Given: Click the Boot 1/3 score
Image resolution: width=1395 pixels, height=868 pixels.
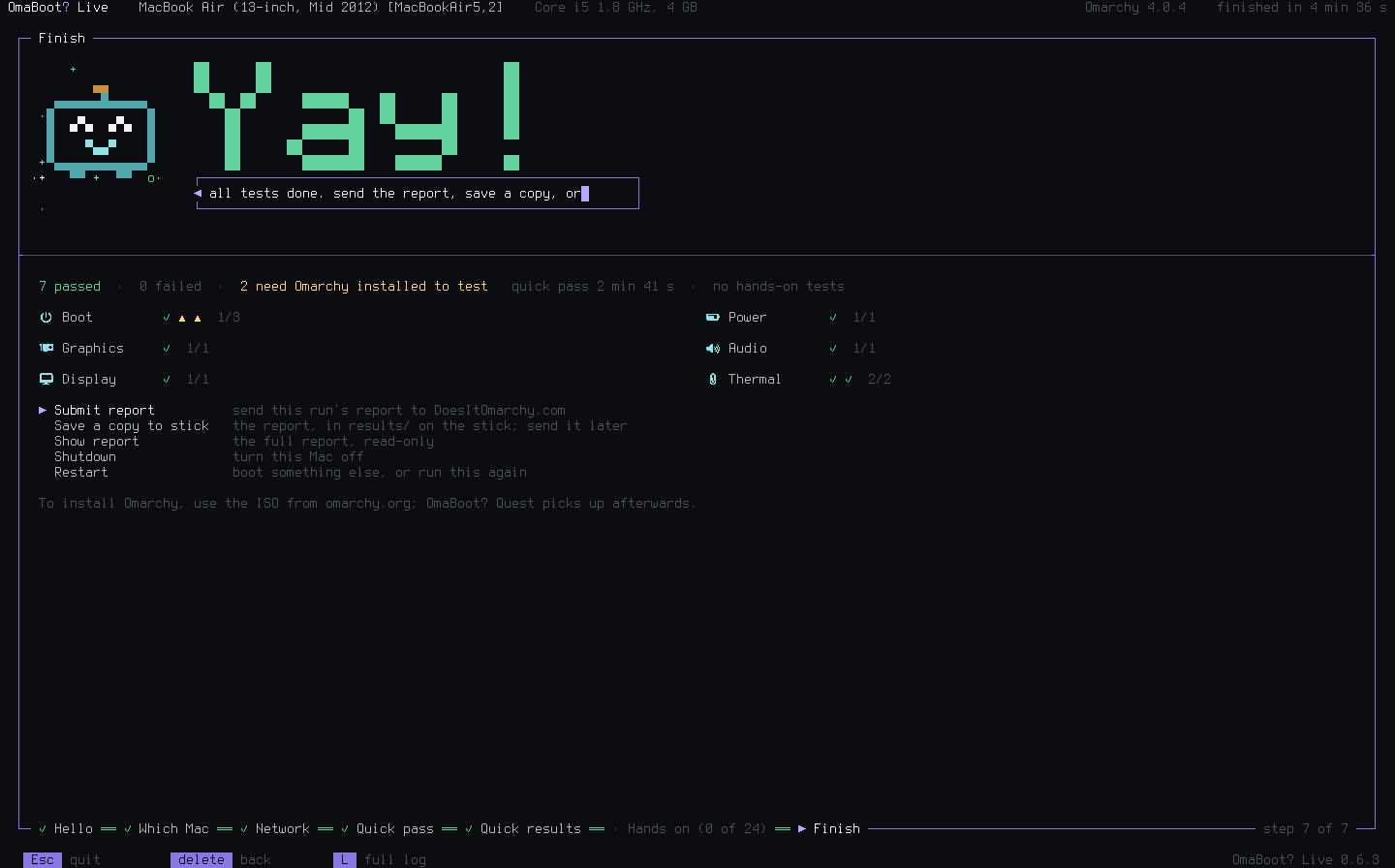Looking at the screenshot, I should pyautogui.click(x=229, y=317).
